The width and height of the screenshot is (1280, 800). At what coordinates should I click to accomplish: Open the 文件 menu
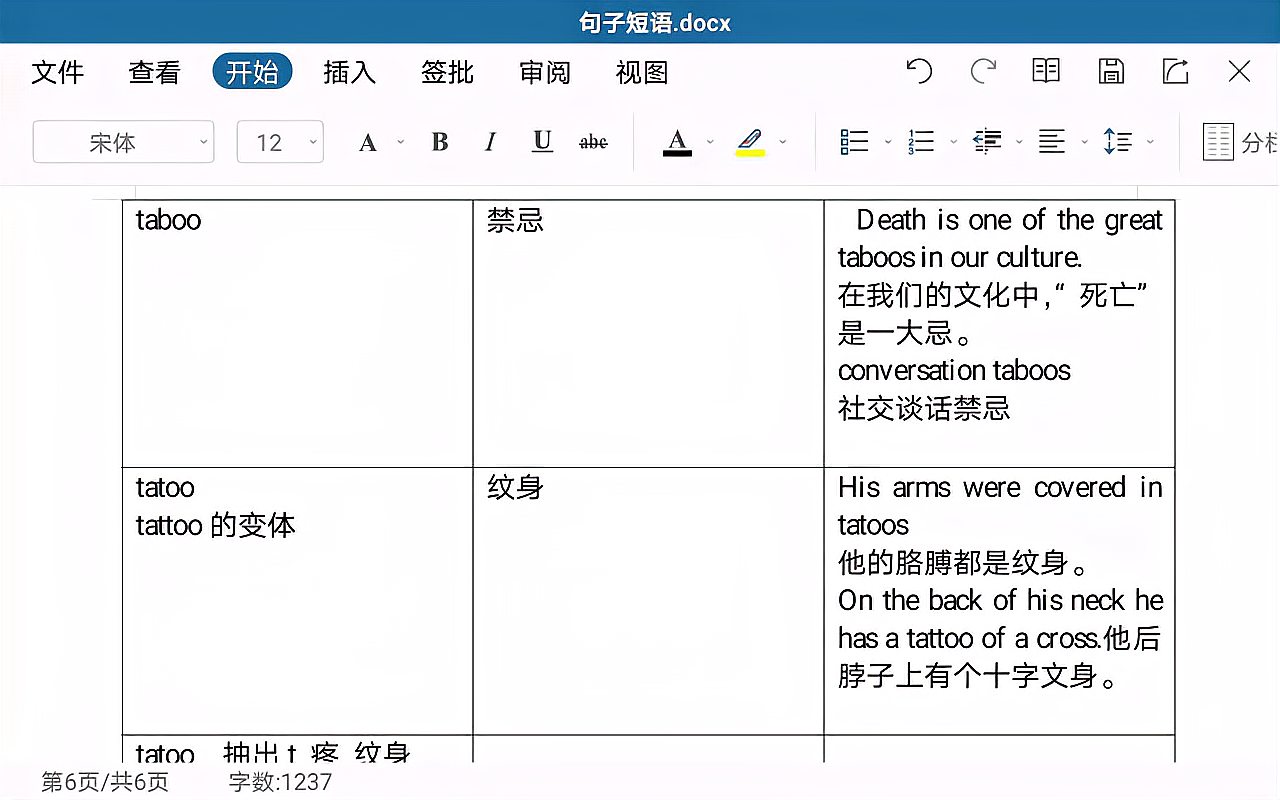pos(58,72)
